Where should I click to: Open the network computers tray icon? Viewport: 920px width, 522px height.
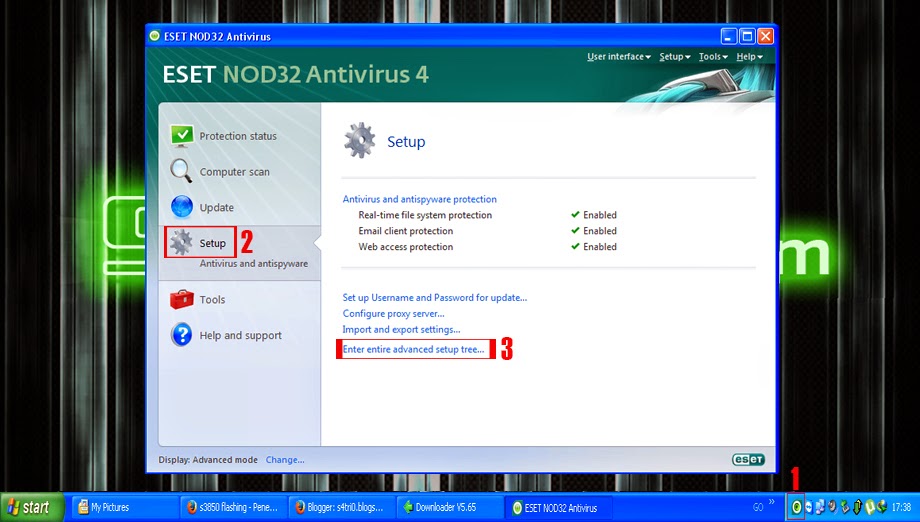click(820, 507)
